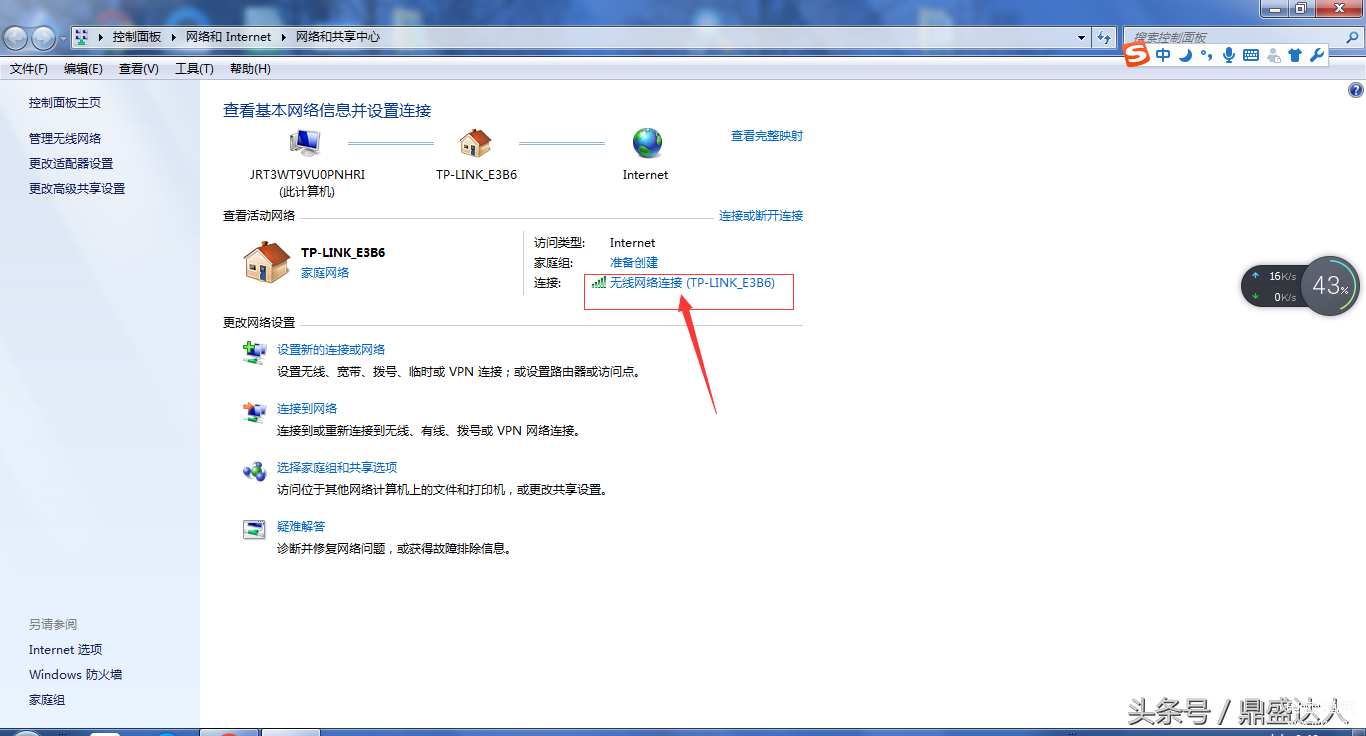The width and height of the screenshot is (1366, 736).
Task: Toggle Chinese punctuation icon on Sogou toolbar
Action: point(1206,56)
